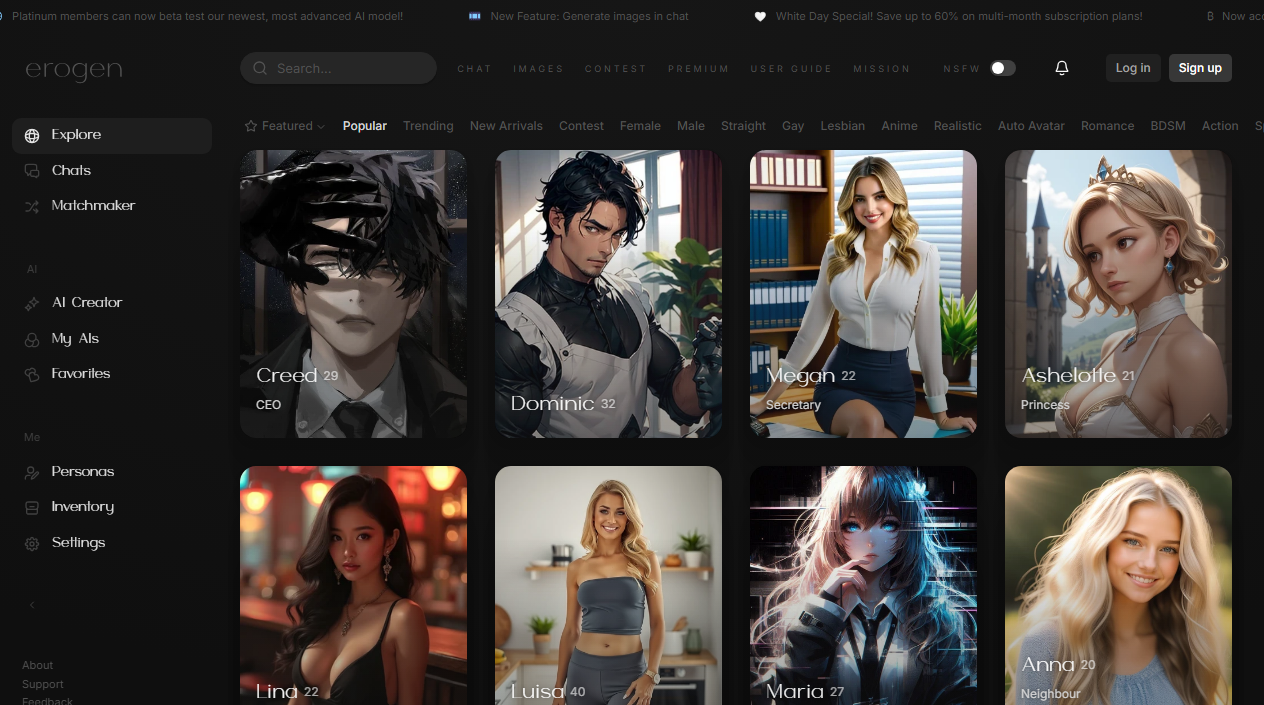Screen dimensions: 1264x705
Task: Click the Sign up button
Action: pos(1200,67)
